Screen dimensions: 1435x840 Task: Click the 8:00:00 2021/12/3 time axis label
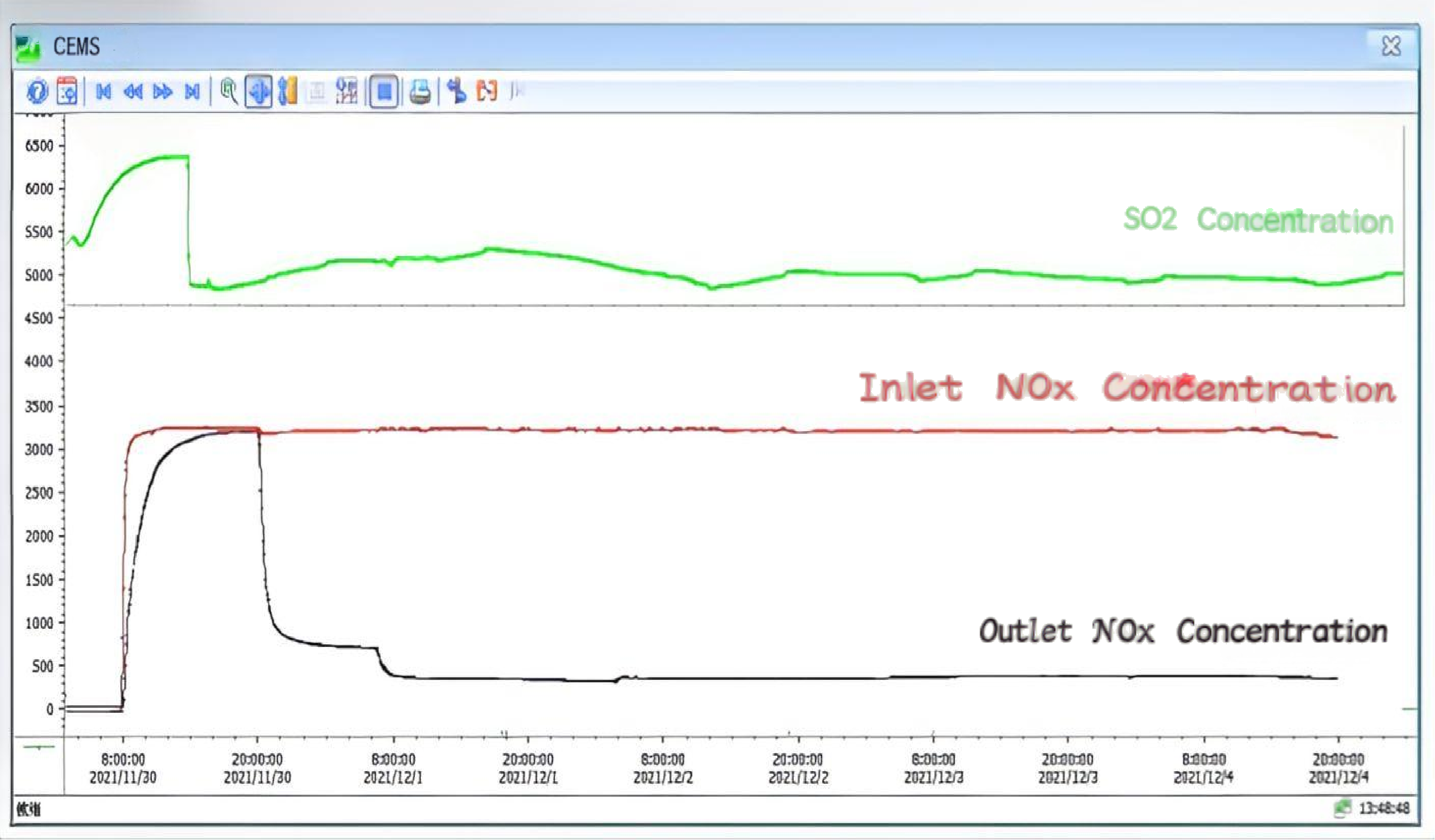[933, 768]
